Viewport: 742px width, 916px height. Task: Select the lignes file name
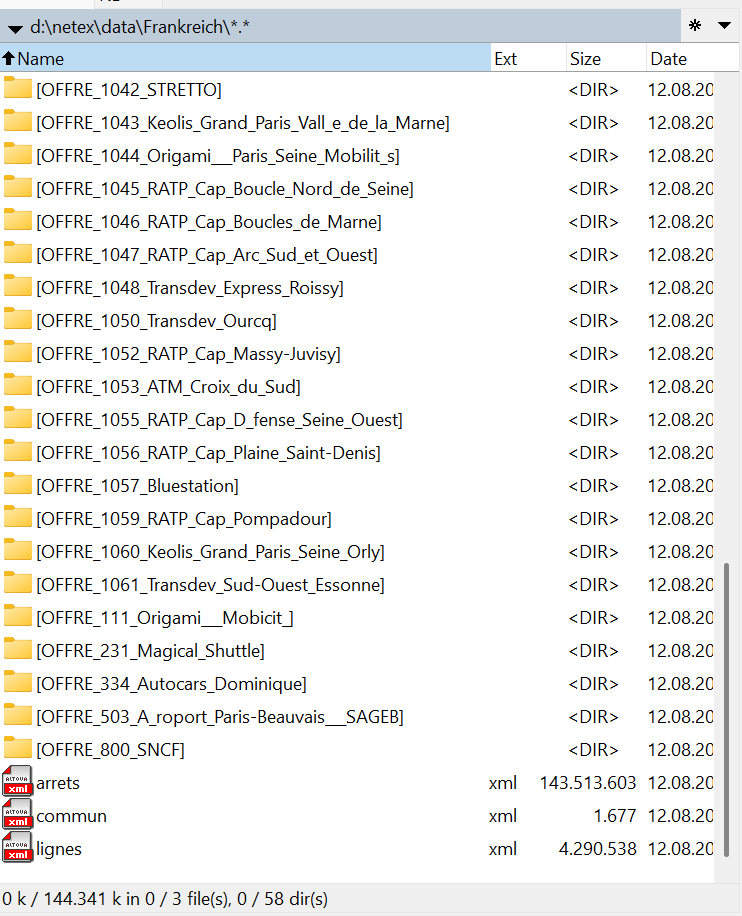click(x=59, y=849)
